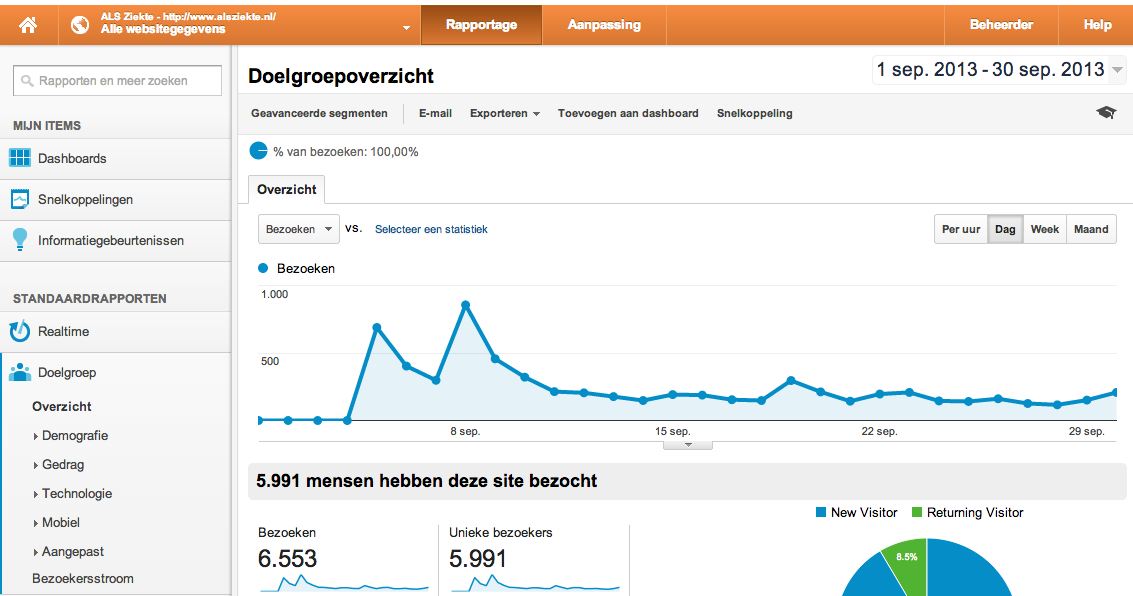Open the Beheerder section

(x=1001, y=25)
